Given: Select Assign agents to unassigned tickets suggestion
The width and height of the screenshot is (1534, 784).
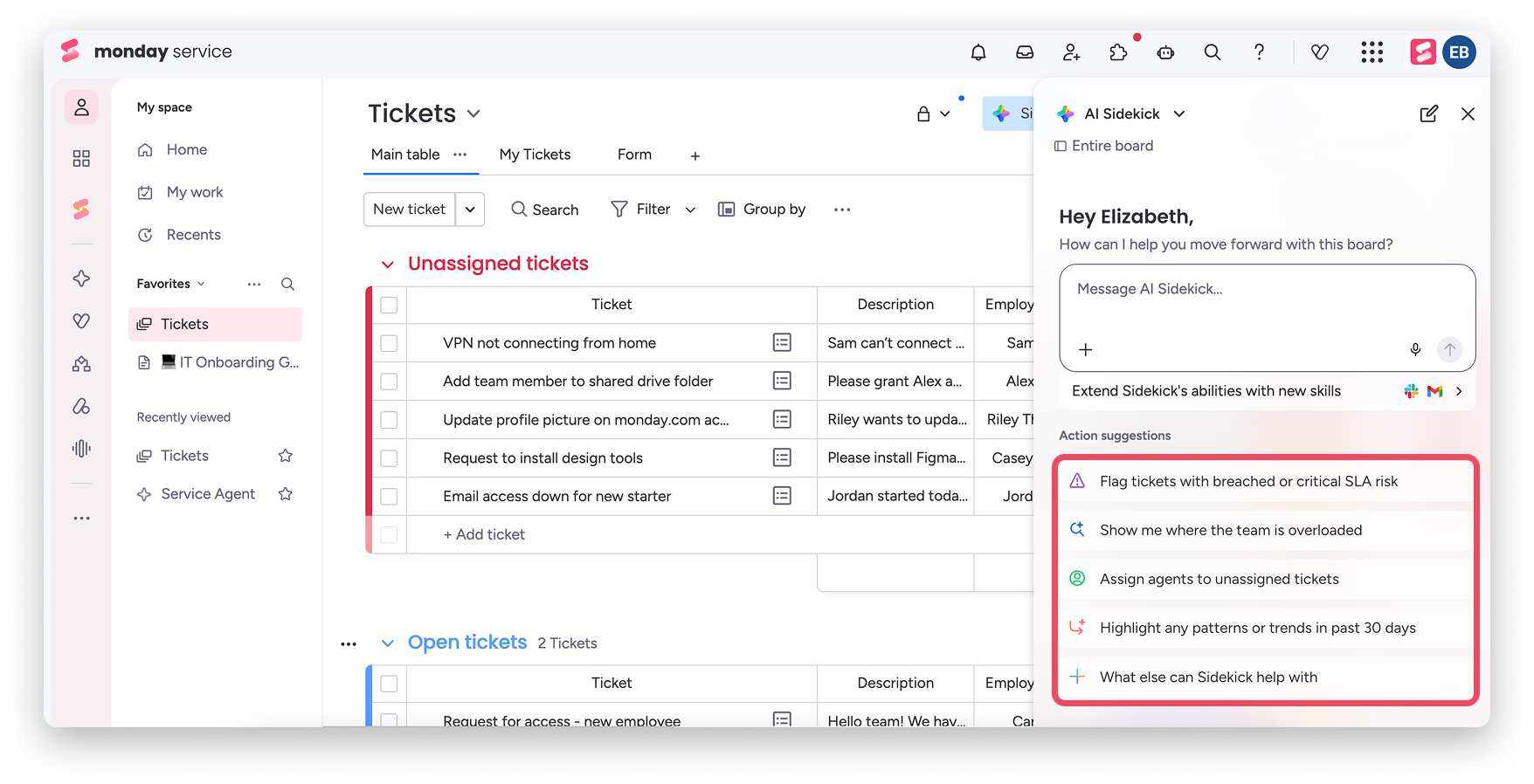Looking at the screenshot, I should tap(1265, 579).
